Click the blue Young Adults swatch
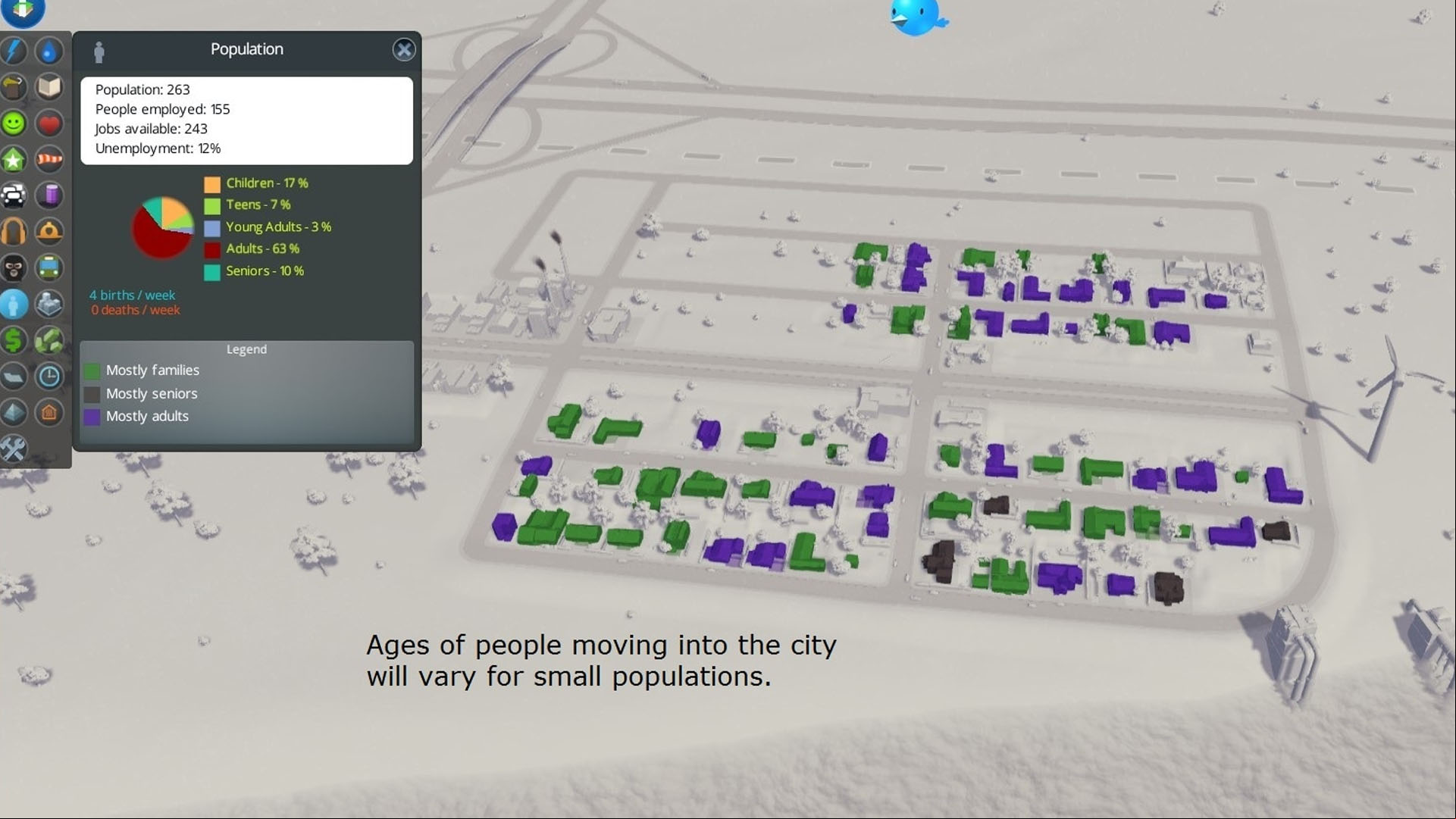The height and width of the screenshot is (819, 1456). point(212,227)
